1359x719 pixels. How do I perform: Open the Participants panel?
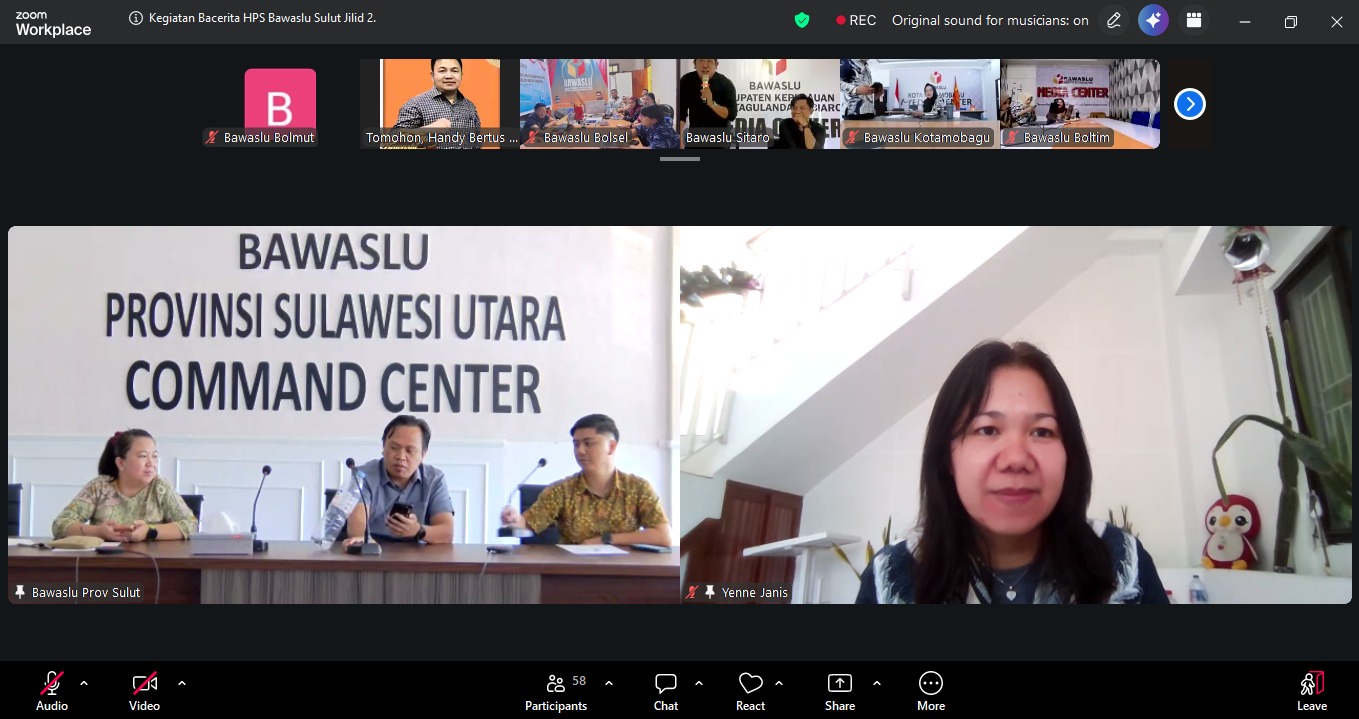click(556, 691)
